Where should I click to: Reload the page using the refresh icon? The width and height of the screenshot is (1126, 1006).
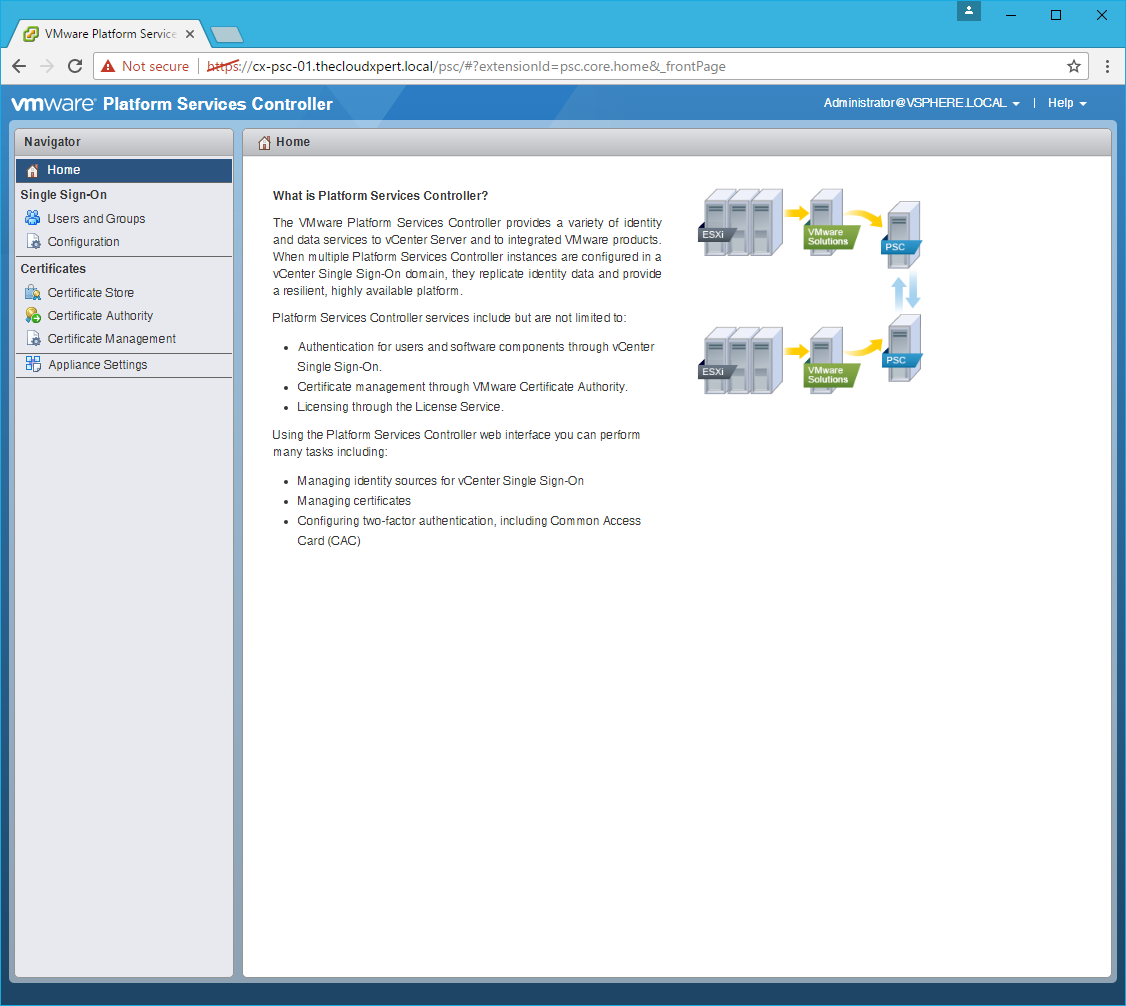75,67
